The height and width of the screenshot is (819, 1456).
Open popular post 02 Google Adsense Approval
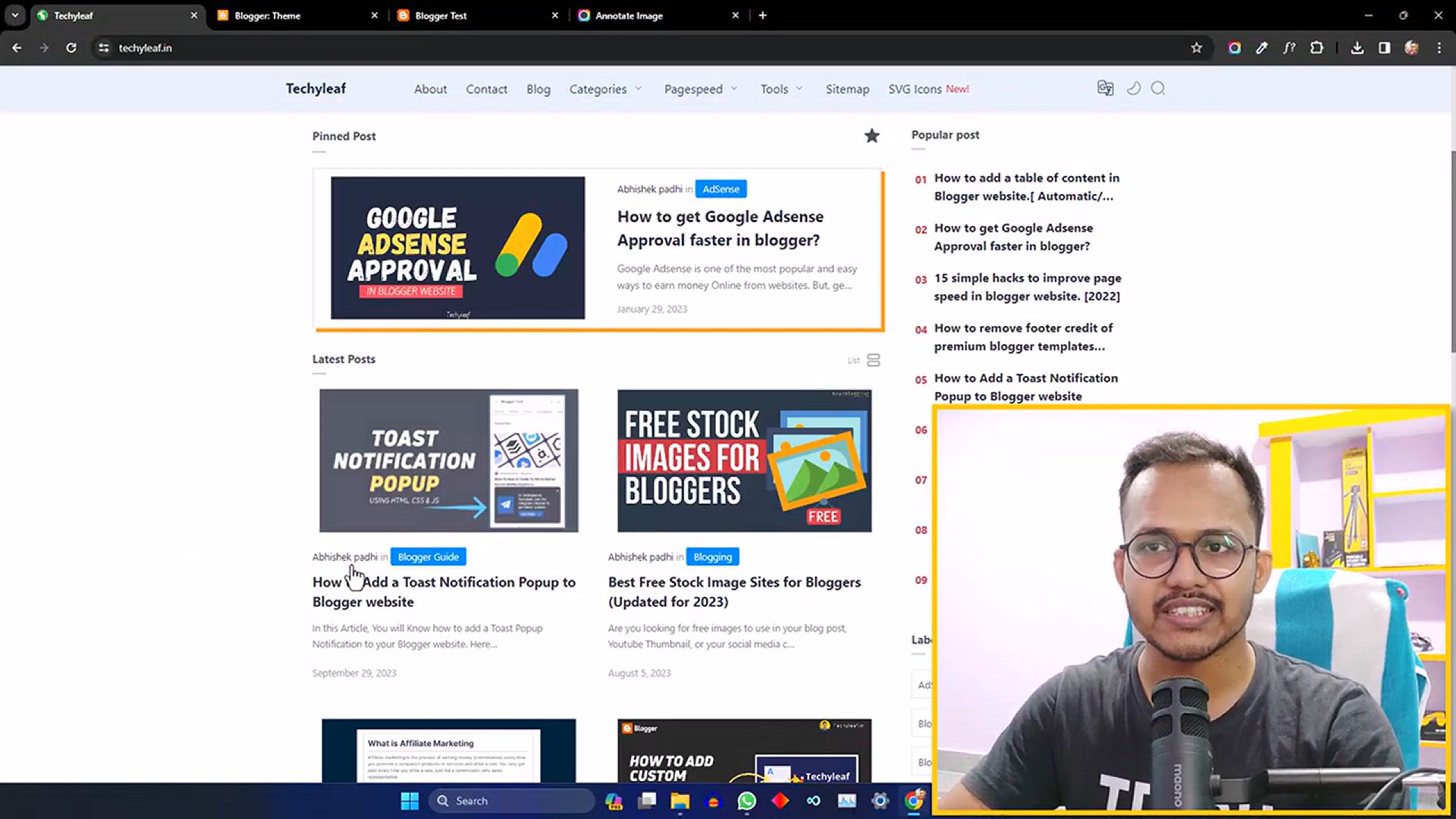click(1013, 237)
